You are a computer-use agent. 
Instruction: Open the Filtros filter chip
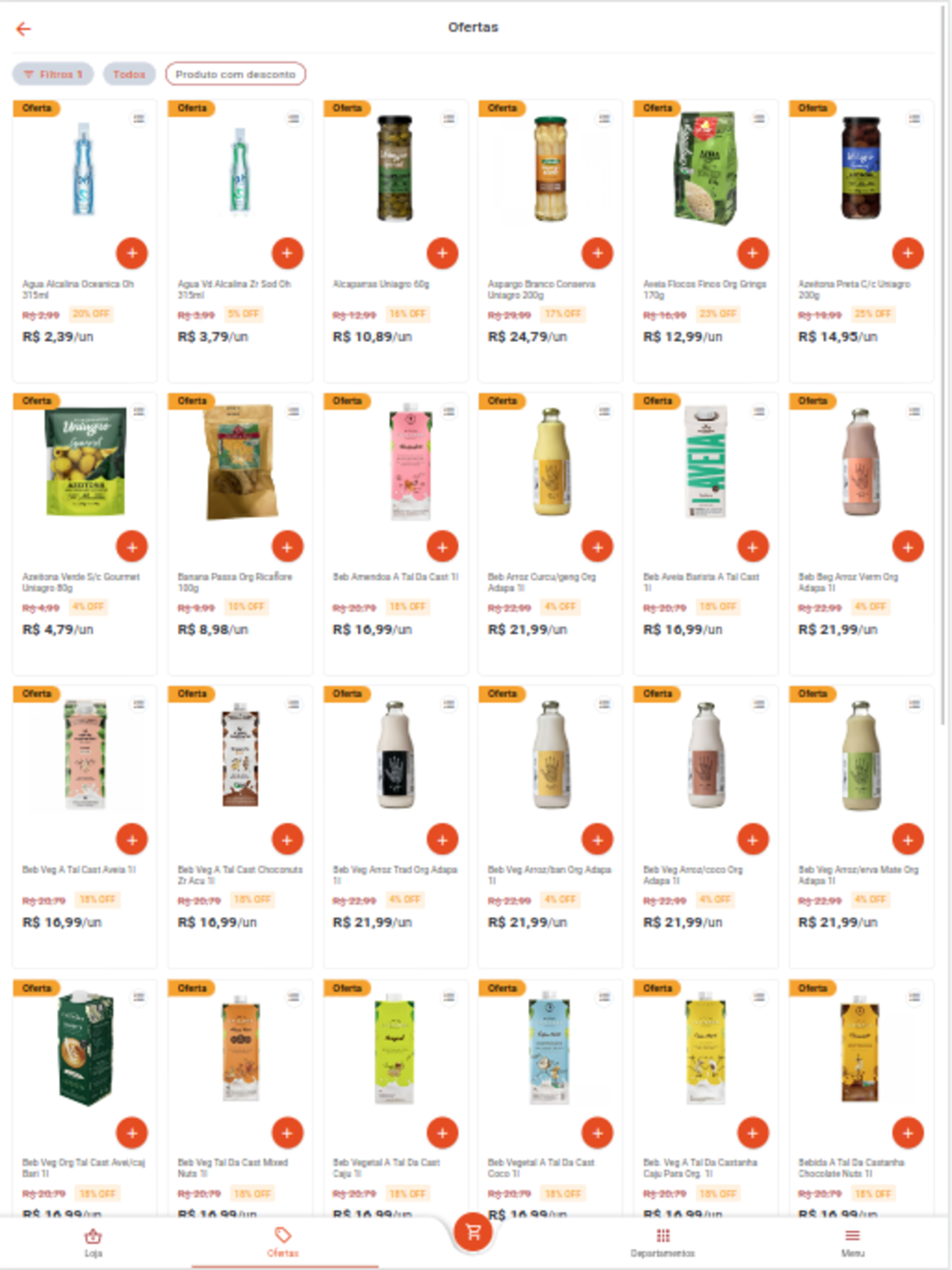click(x=53, y=74)
